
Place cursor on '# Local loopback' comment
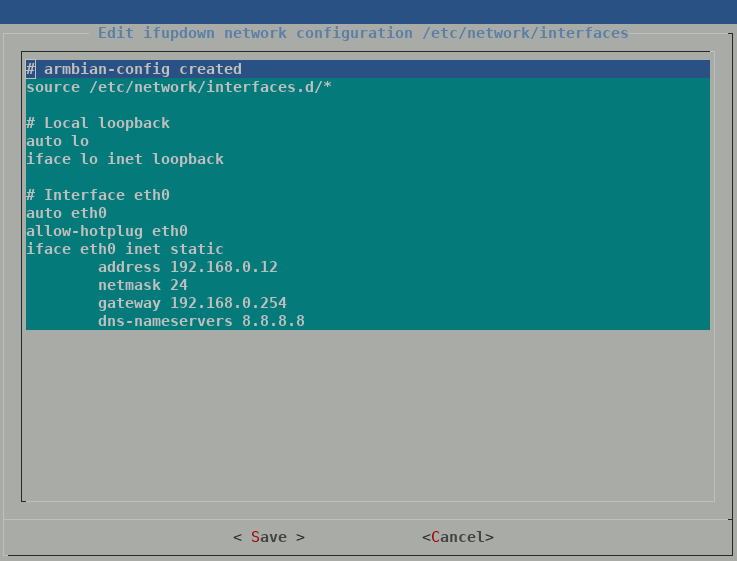click(98, 123)
